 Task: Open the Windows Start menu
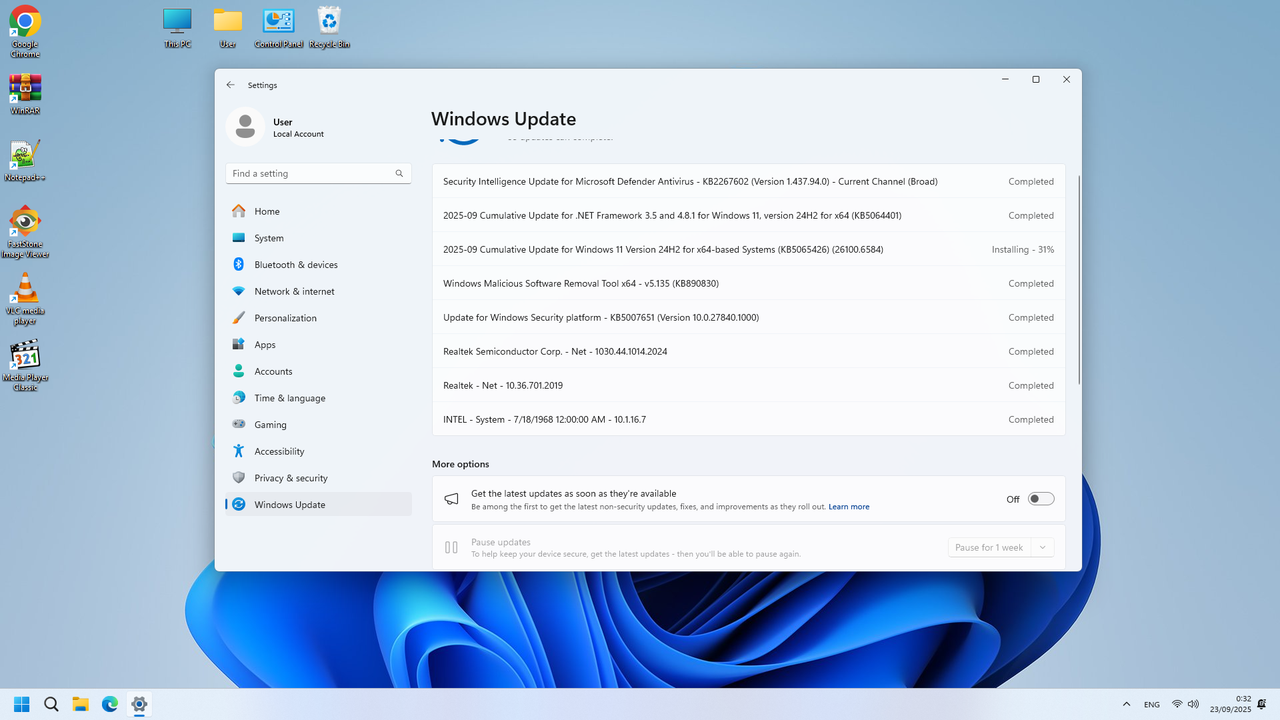[22, 704]
